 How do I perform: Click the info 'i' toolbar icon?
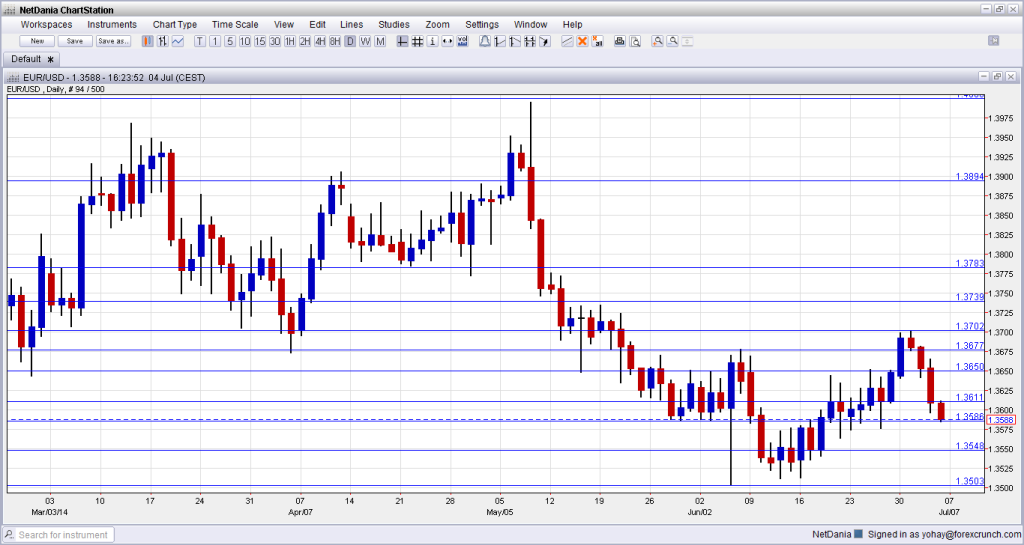(x=432, y=41)
